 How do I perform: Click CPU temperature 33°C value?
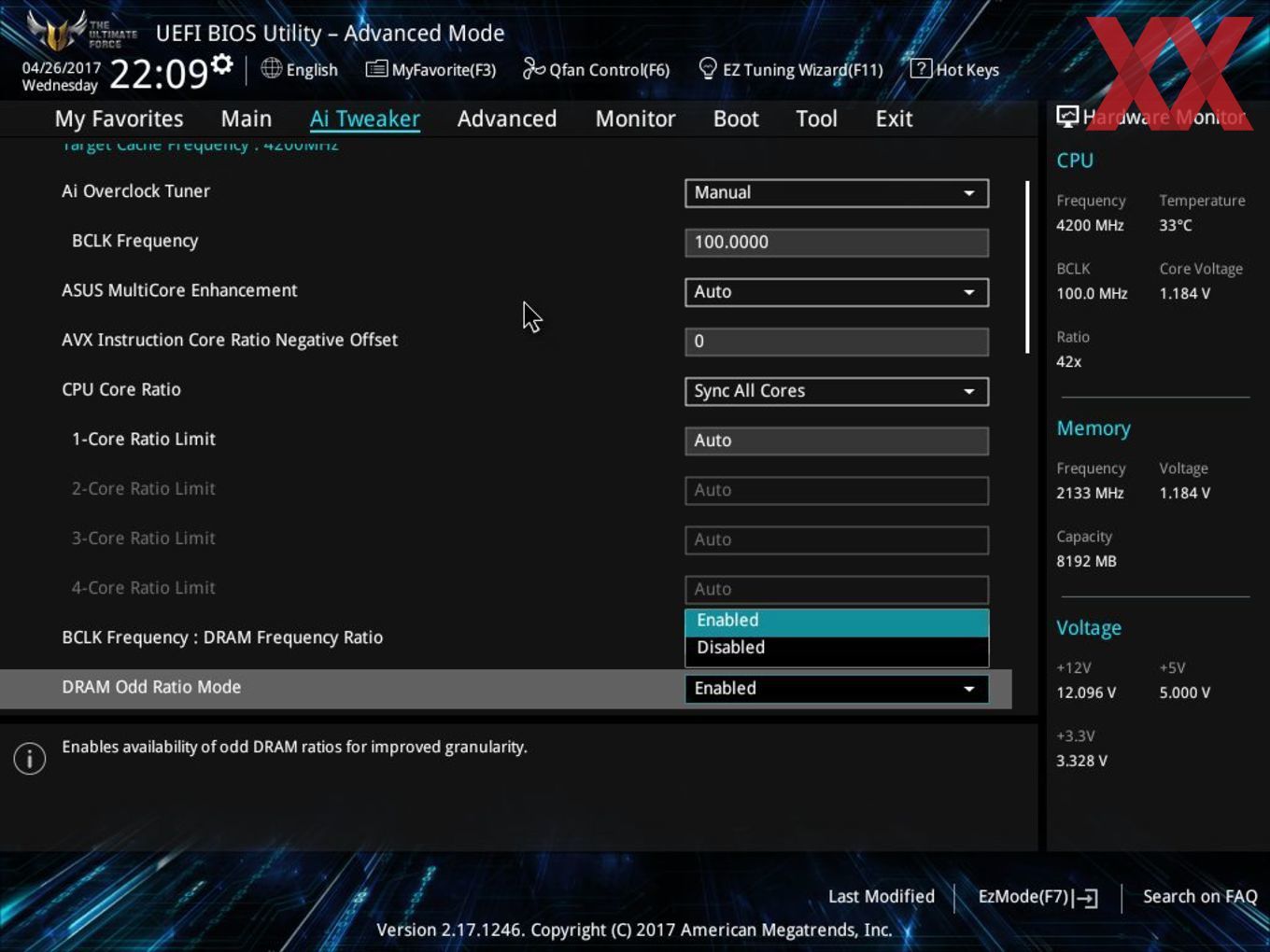click(1176, 225)
